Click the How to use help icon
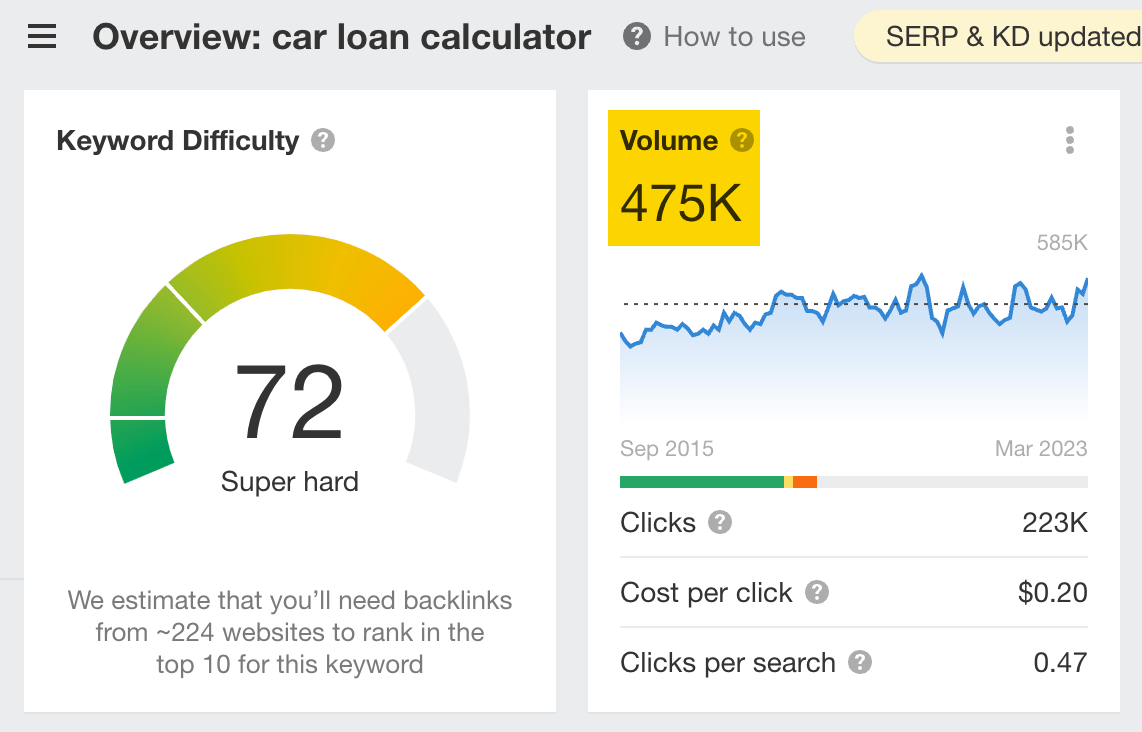Screen dimensions: 1142x732 pyautogui.click(x=637, y=37)
